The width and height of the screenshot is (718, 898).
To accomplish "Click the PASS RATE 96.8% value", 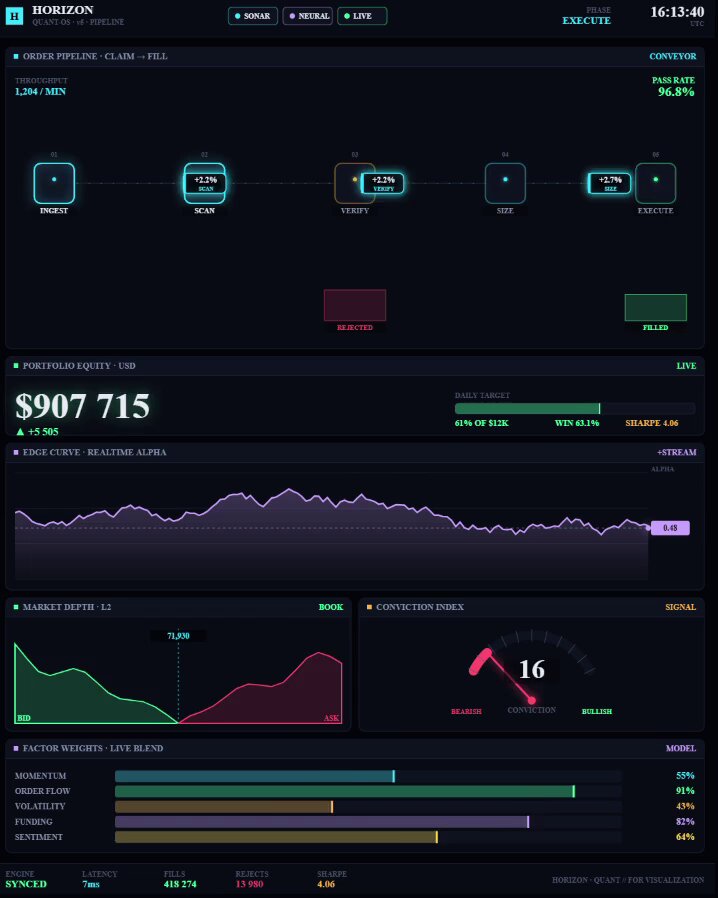I will 676,92.
